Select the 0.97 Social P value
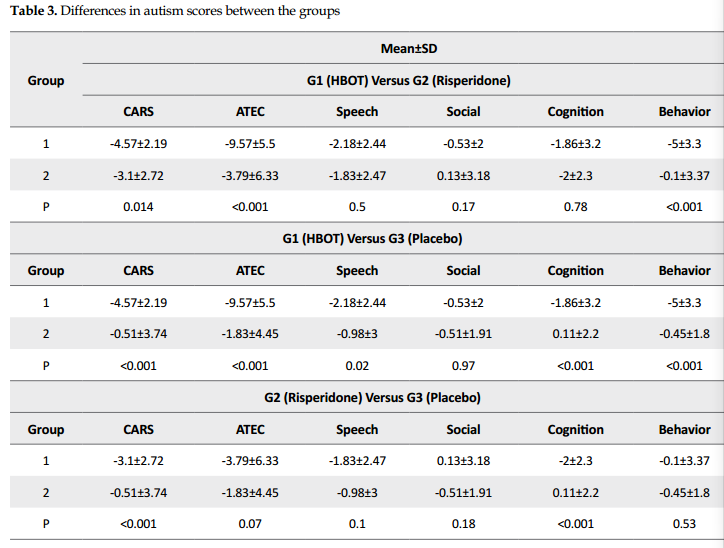The height and width of the screenshot is (548, 724). click(463, 366)
